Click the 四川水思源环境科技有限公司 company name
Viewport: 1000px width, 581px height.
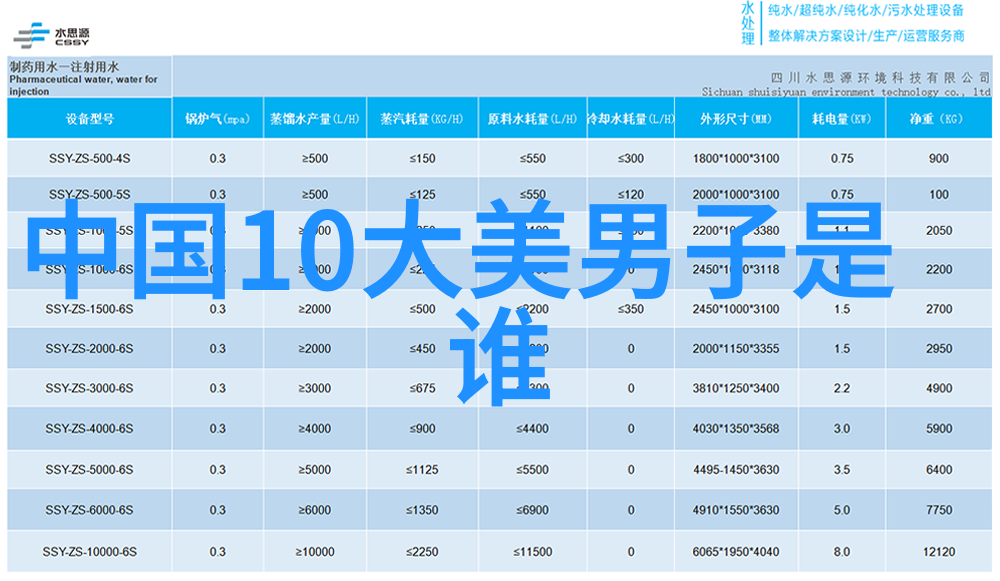(x=879, y=78)
